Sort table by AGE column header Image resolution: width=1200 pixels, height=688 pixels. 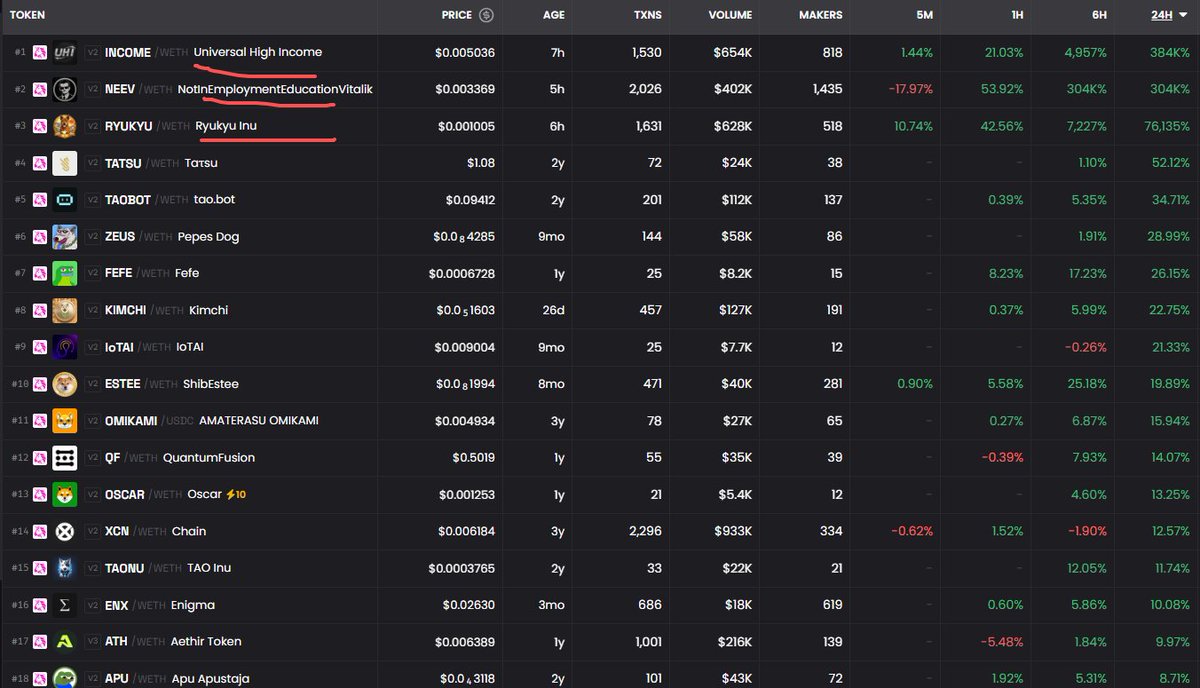coord(553,15)
